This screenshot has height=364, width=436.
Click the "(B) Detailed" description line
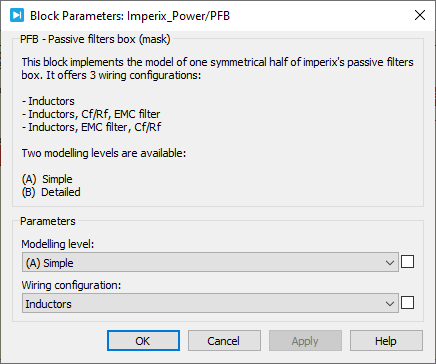[51, 192]
